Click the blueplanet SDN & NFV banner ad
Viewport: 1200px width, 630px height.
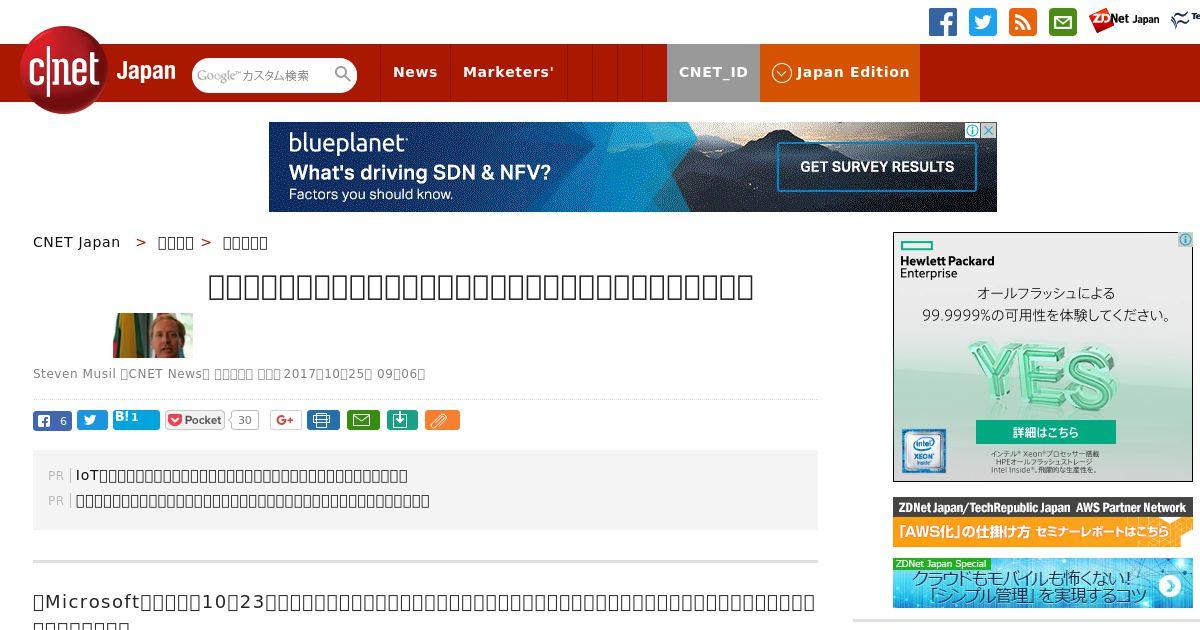click(x=632, y=167)
